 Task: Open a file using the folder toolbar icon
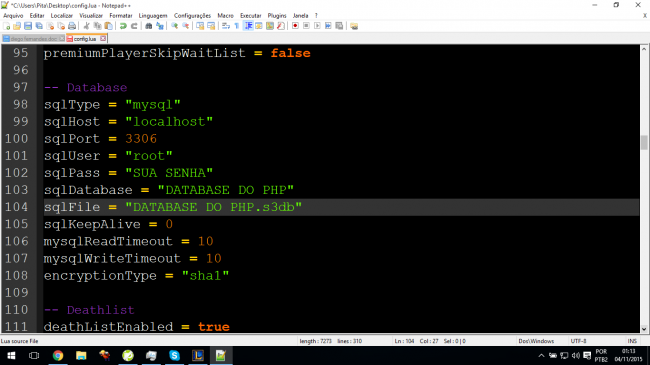17,26
